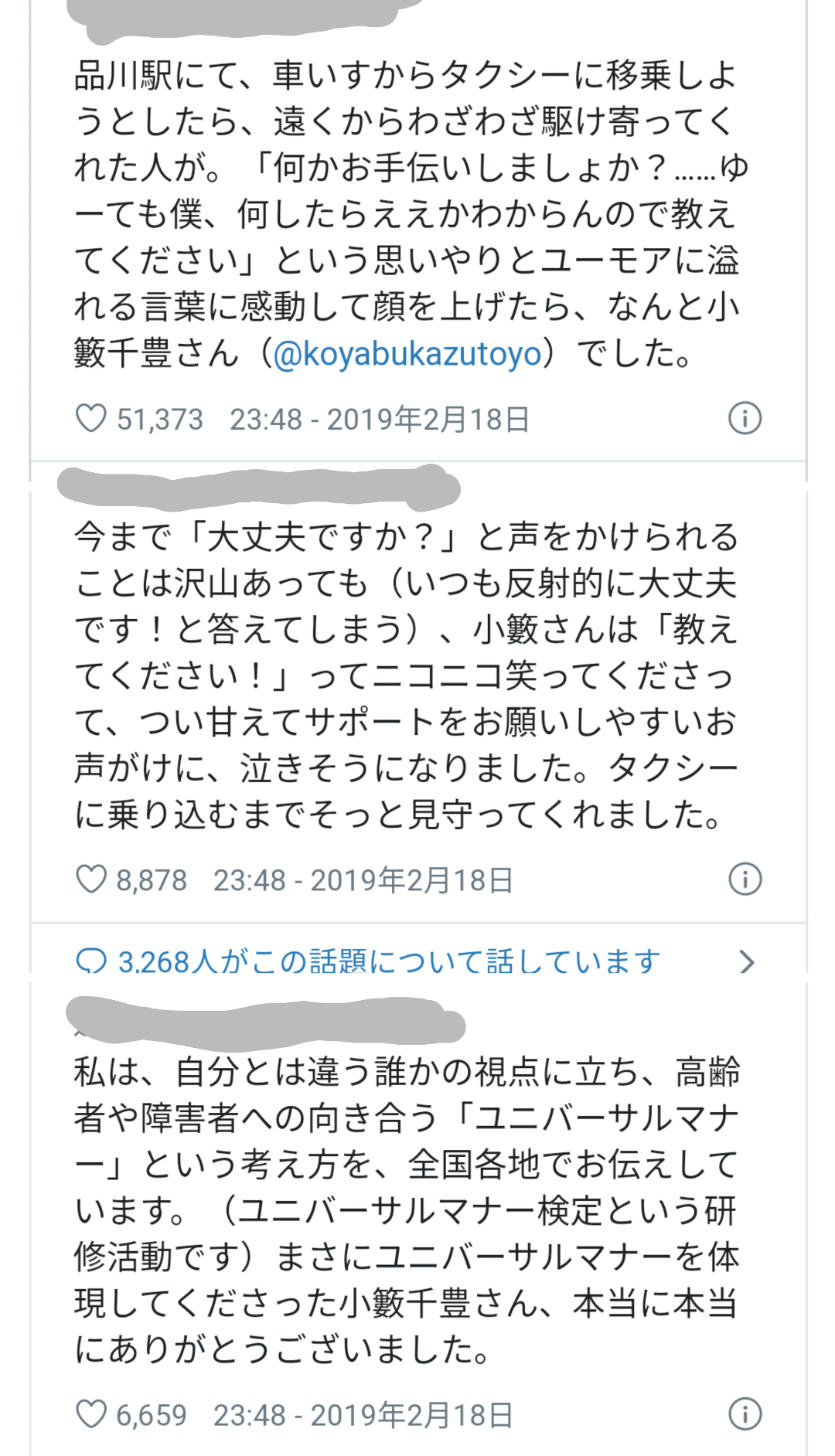
Task: Tap the 8,878 like count
Action: [x=152, y=879]
